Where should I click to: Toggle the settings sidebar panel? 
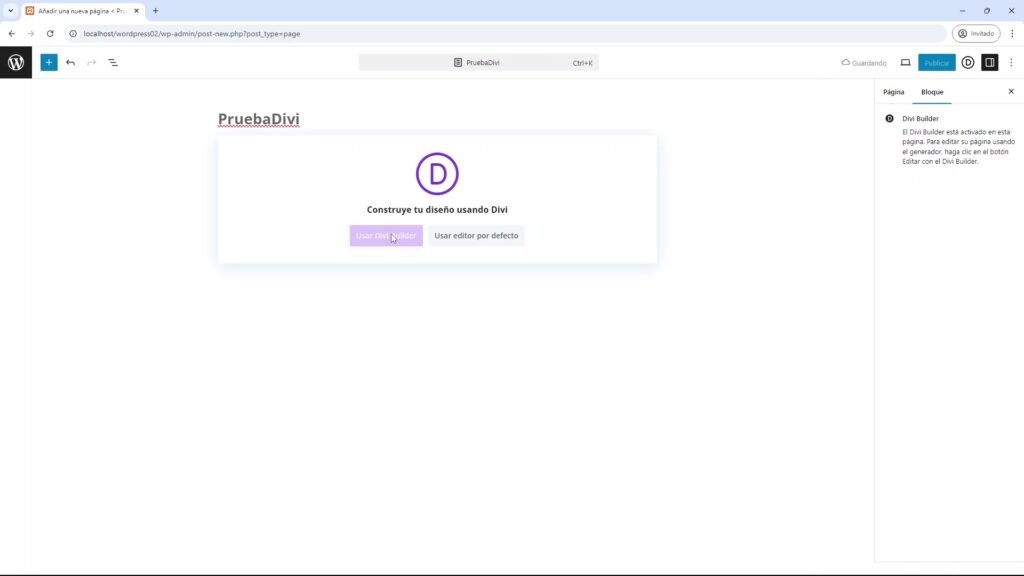pos(989,63)
